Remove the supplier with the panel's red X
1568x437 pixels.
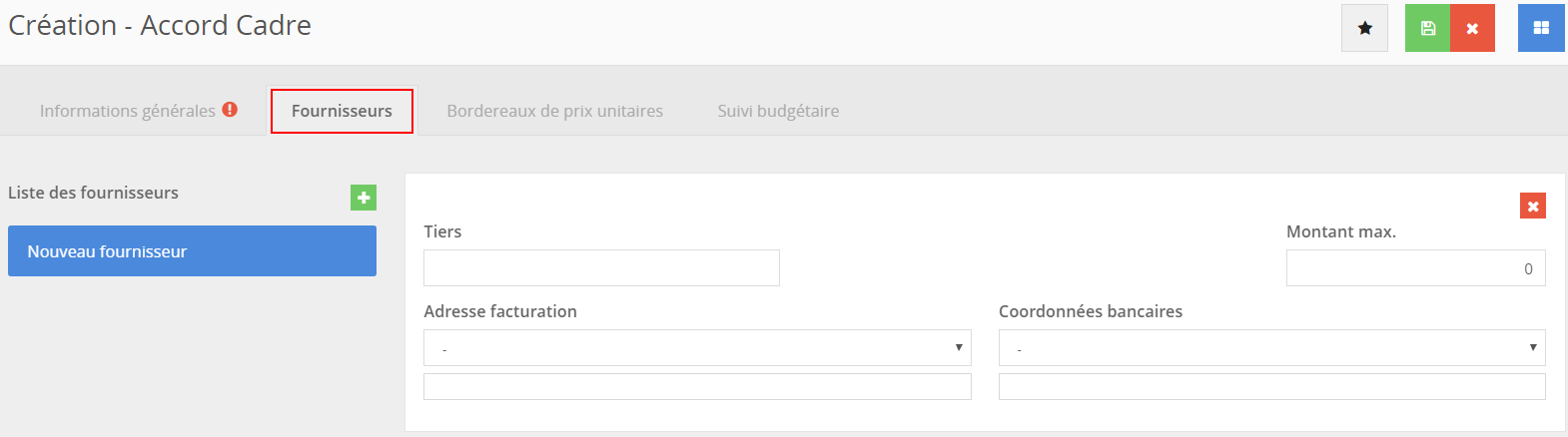coord(1532,206)
